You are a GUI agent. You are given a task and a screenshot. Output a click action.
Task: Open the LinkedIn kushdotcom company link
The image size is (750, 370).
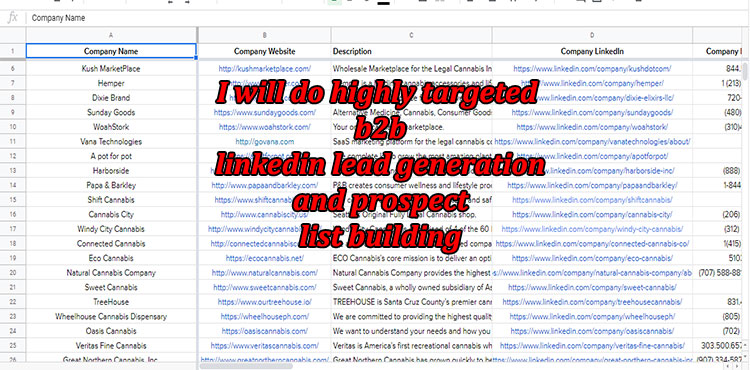(x=592, y=69)
